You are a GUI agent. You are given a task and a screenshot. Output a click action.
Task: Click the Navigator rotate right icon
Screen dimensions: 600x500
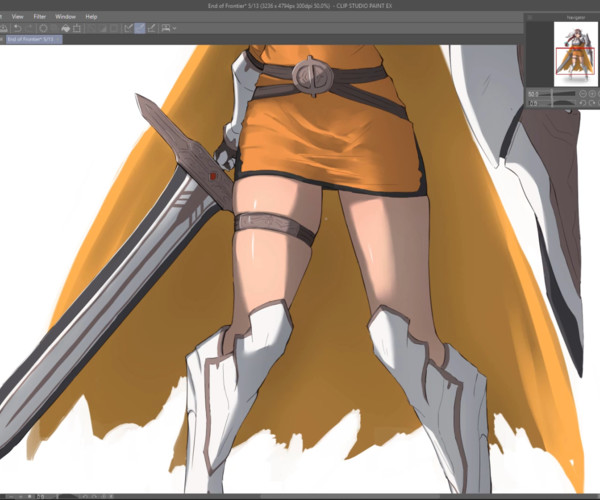pyautogui.click(x=592, y=103)
